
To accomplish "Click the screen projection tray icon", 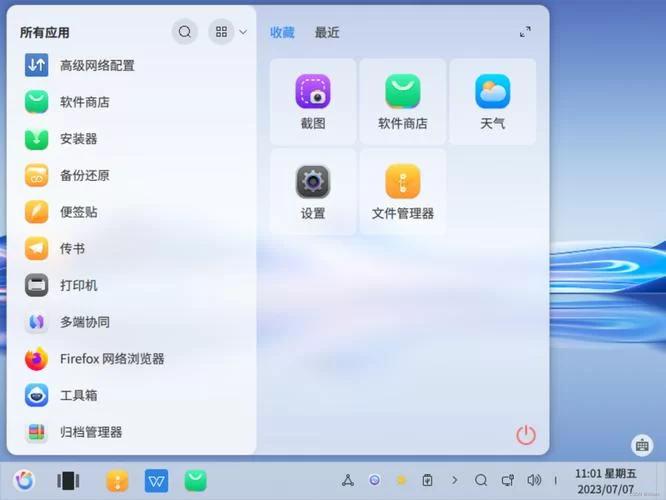I will [x=508, y=480].
